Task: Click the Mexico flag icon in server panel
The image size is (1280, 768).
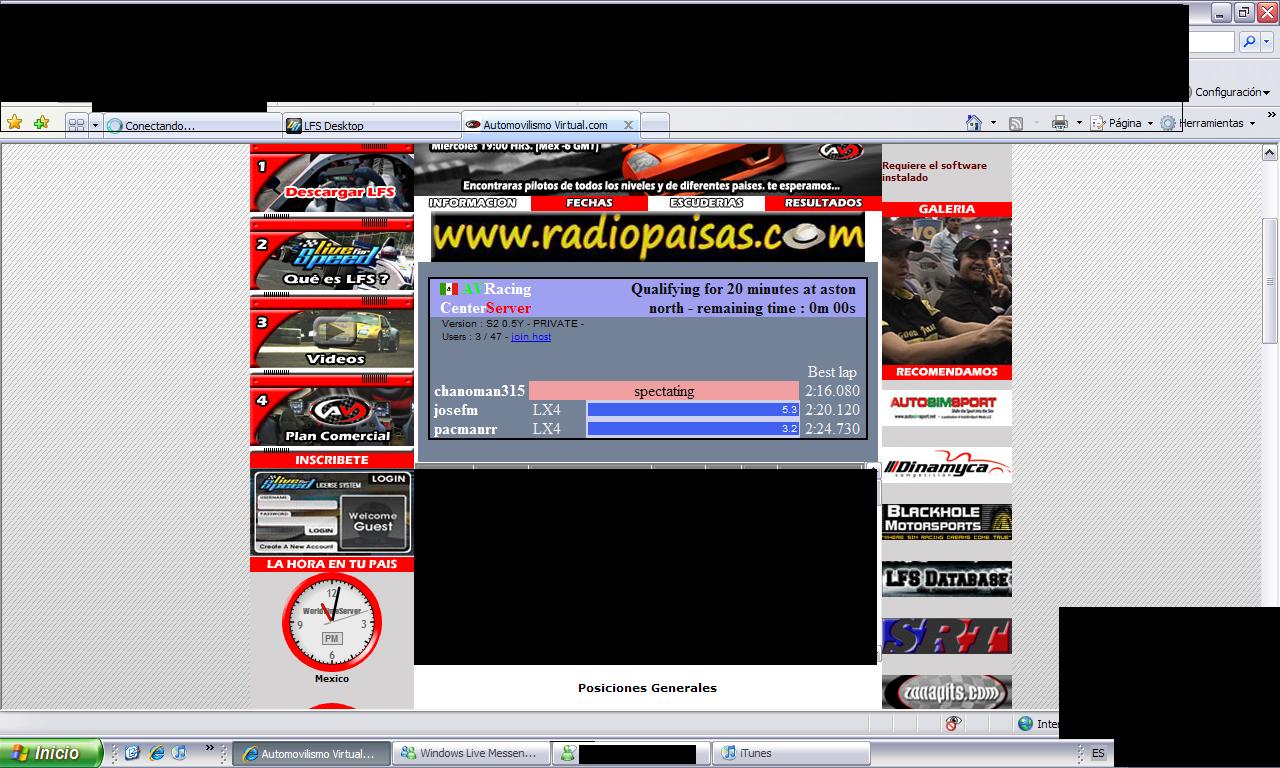Action: pos(449,289)
